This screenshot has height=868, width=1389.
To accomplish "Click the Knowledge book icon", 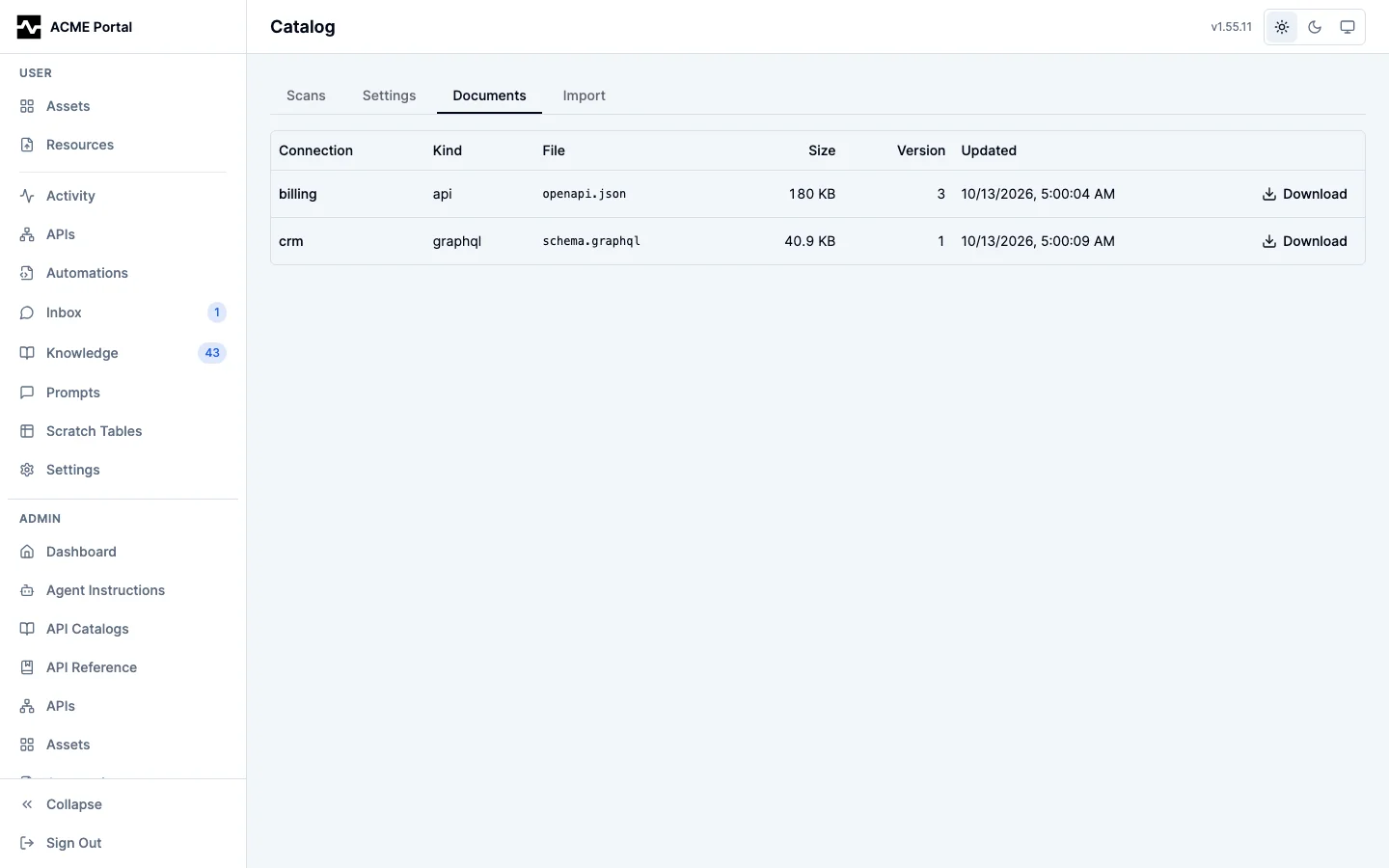I will click(27, 353).
